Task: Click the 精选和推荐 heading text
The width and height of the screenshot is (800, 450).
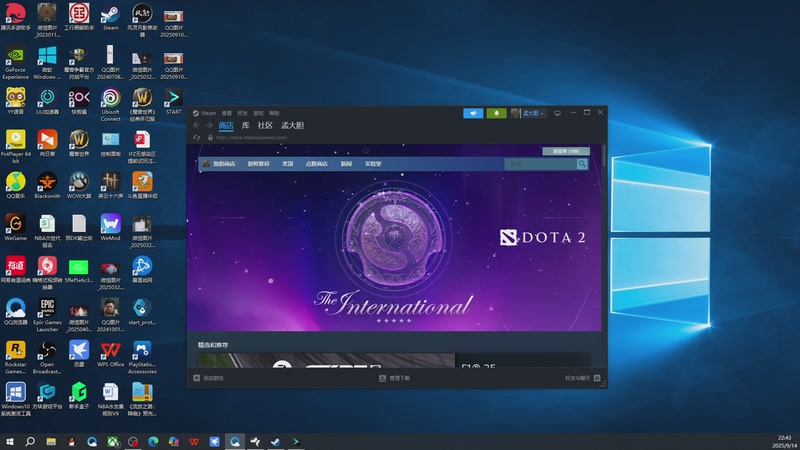Action: click(x=213, y=345)
